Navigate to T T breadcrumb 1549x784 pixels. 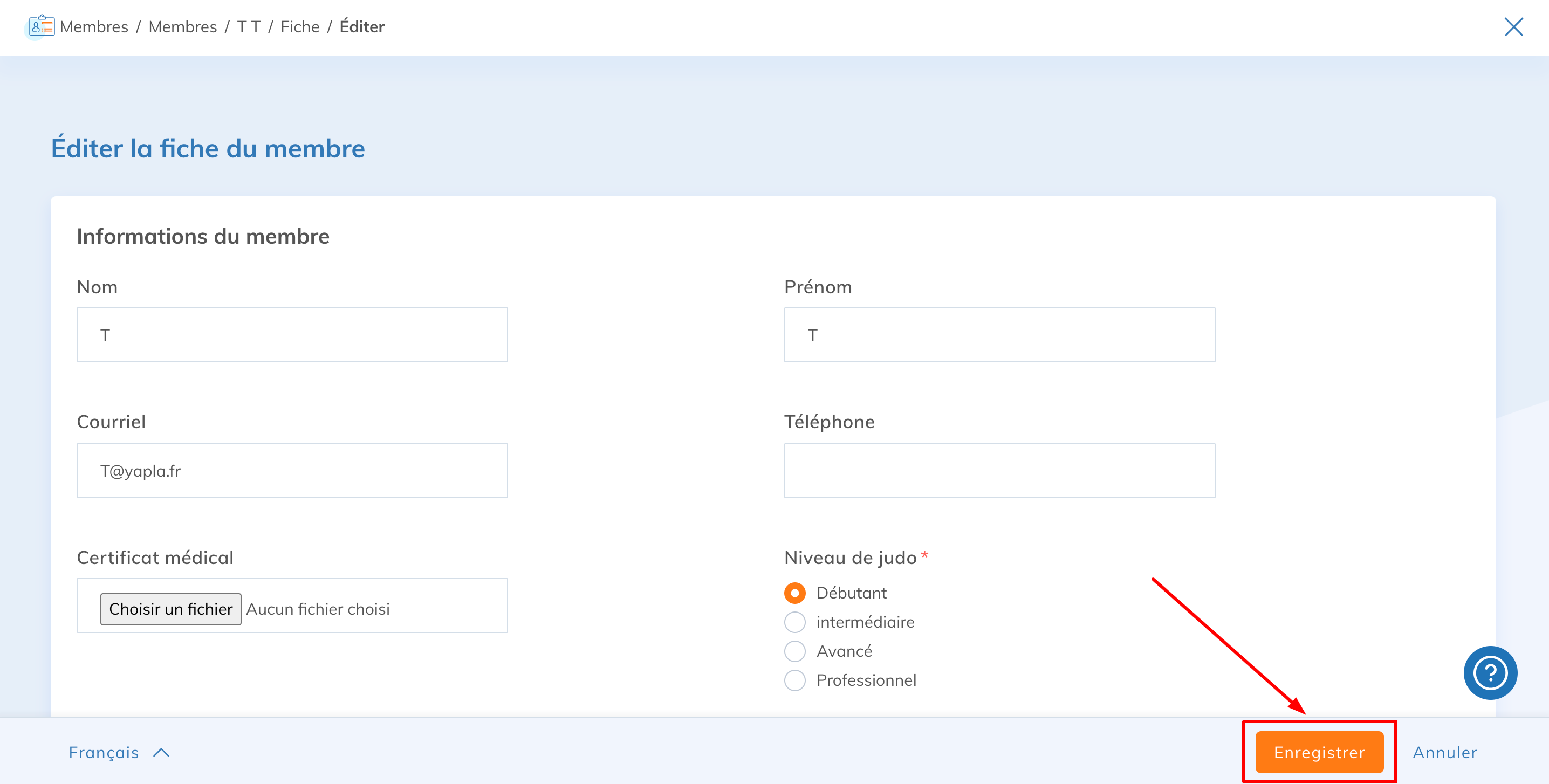(x=248, y=26)
